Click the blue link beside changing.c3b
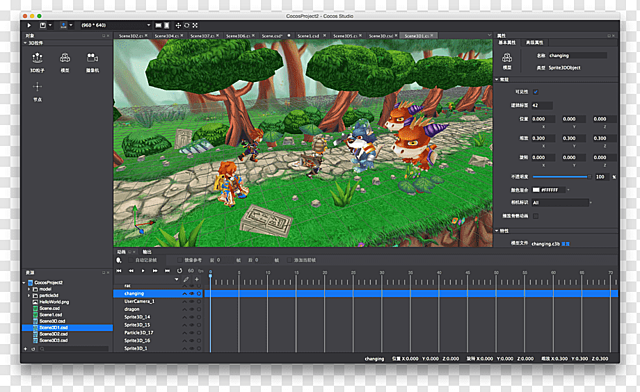Screen dimensions: 640x392 [565, 244]
